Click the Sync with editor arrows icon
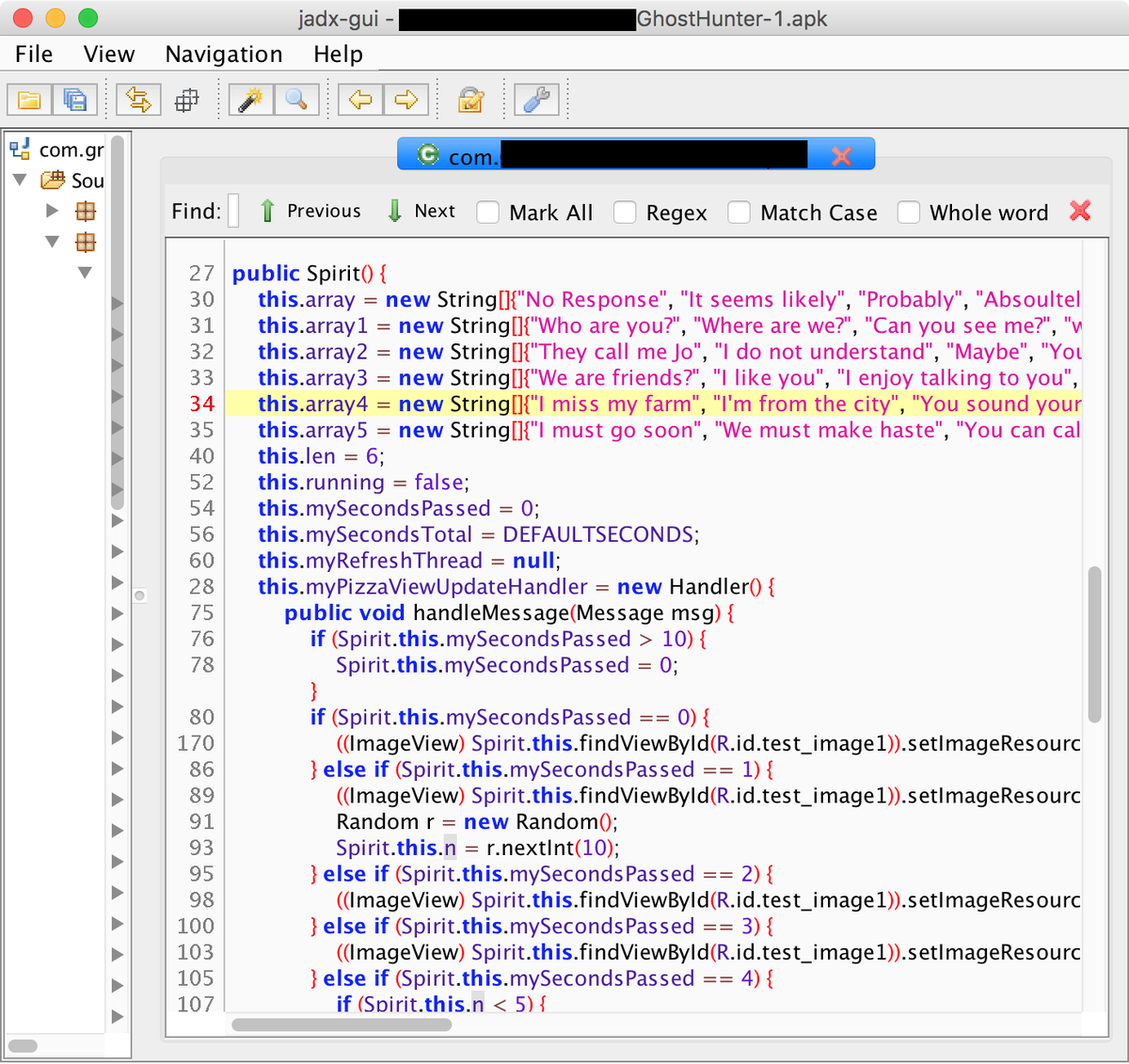The width and height of the screenshot is (1129, 1064). [139, 100]
